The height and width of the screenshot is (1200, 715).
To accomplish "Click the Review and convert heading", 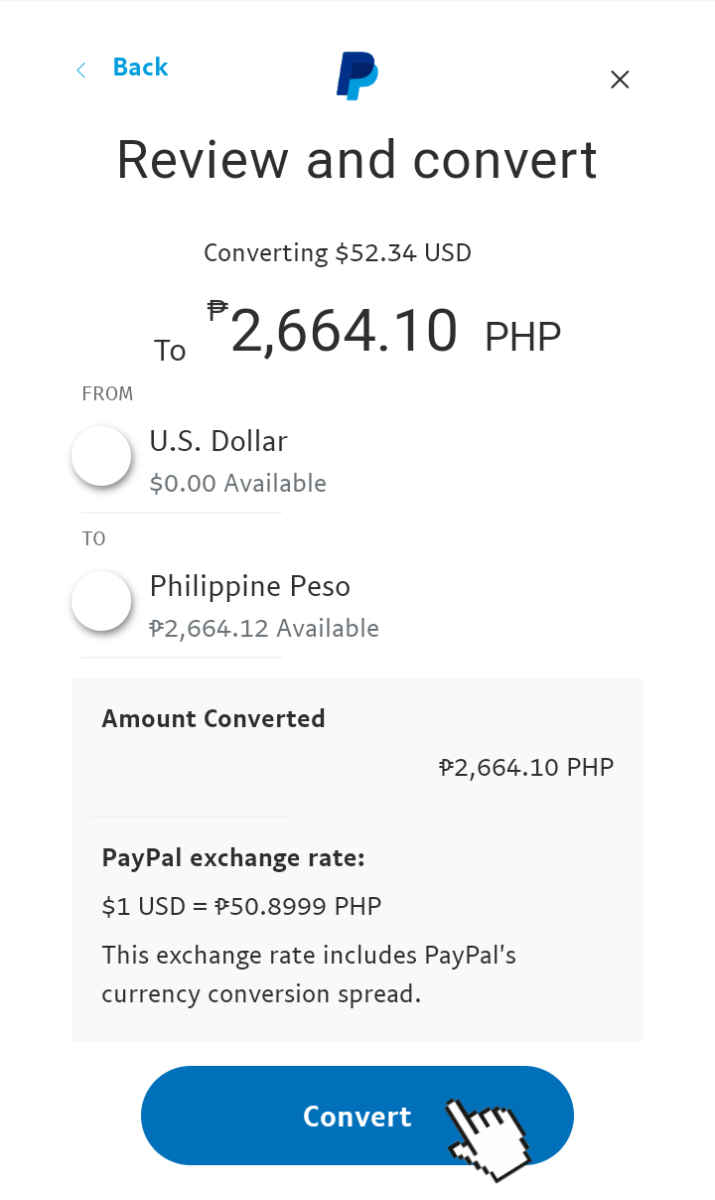I will pos(357,160).
